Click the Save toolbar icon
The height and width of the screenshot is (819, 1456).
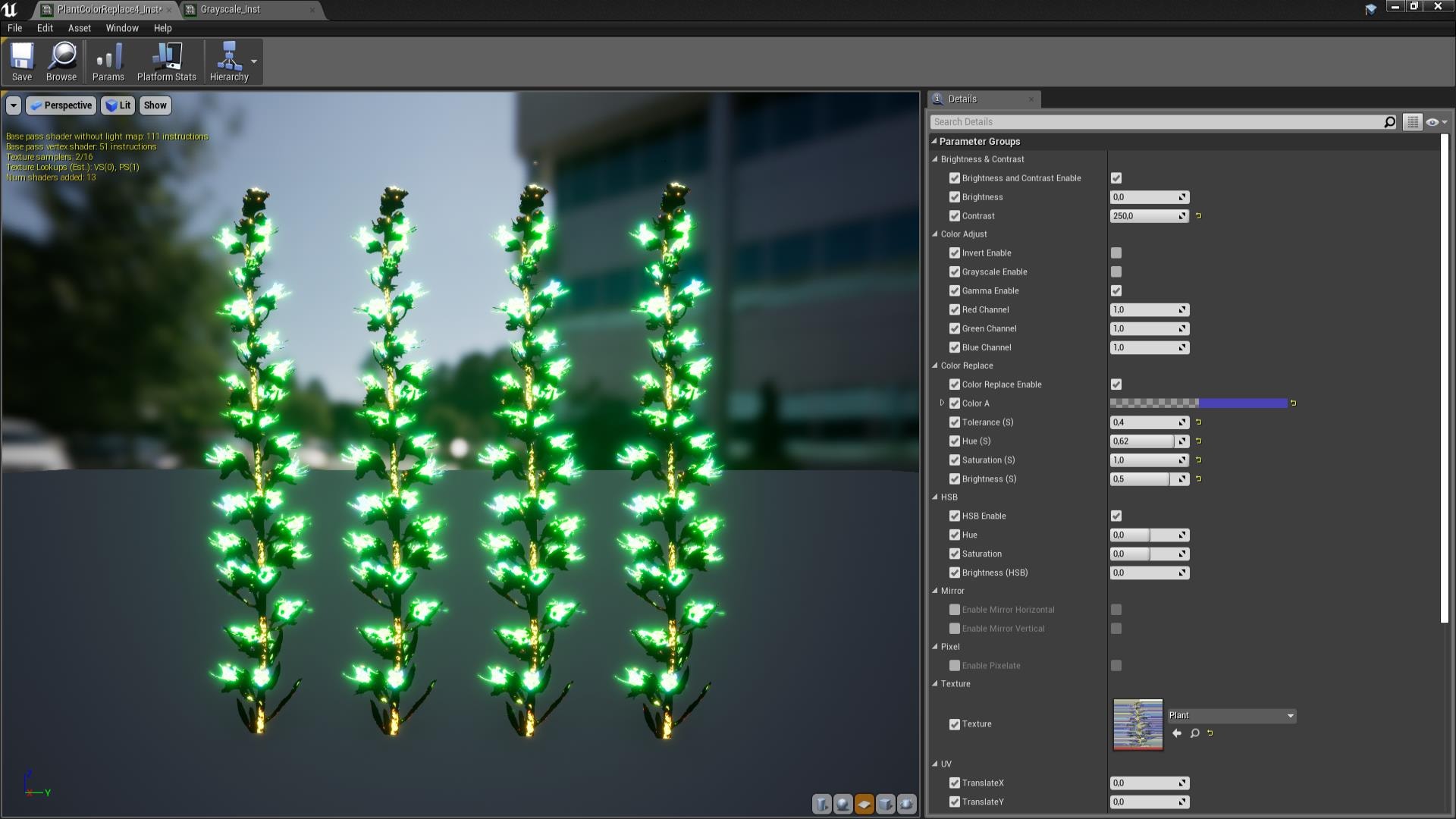(x=22, y=60)
